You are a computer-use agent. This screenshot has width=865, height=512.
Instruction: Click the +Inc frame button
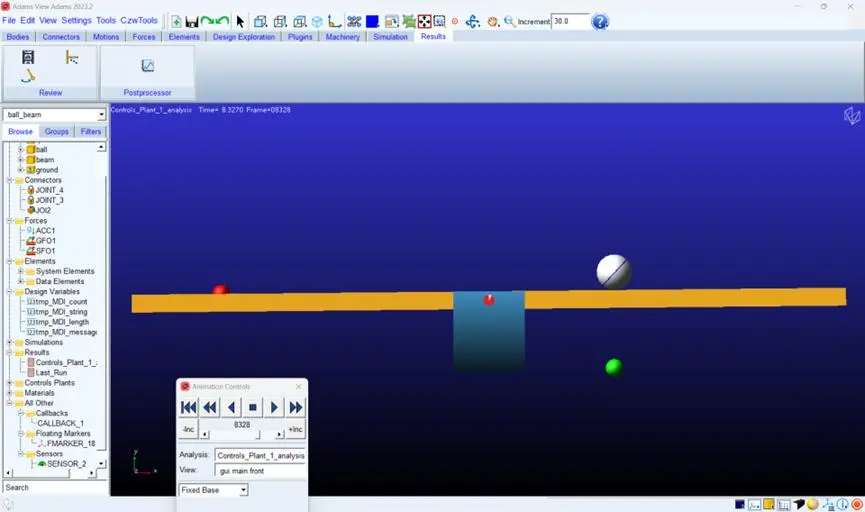(295, 429)
